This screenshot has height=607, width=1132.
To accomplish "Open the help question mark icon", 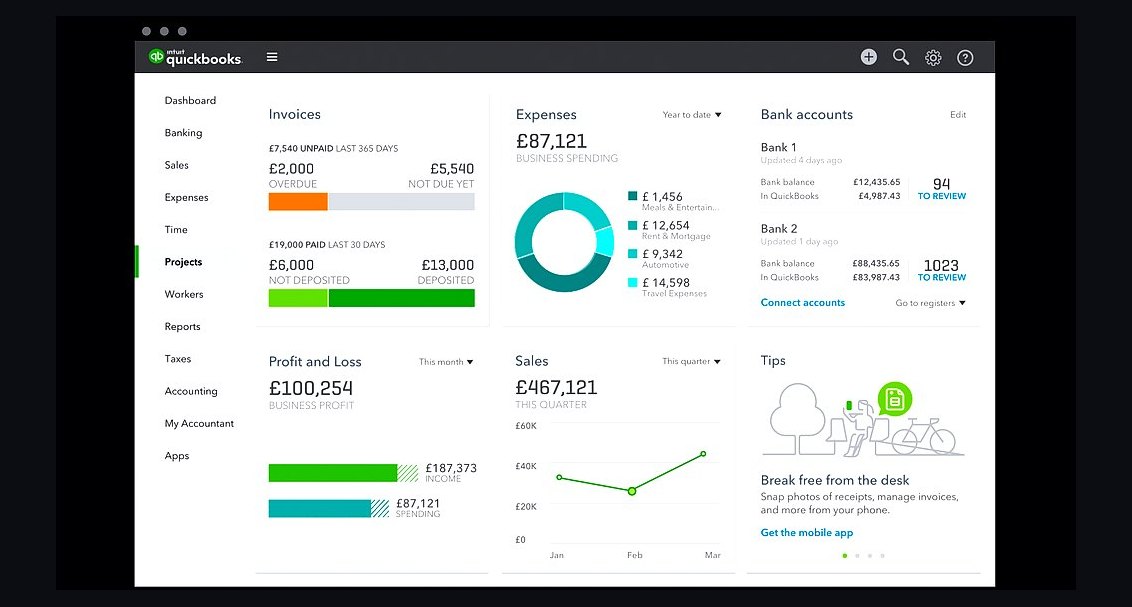I will (965, 58).
